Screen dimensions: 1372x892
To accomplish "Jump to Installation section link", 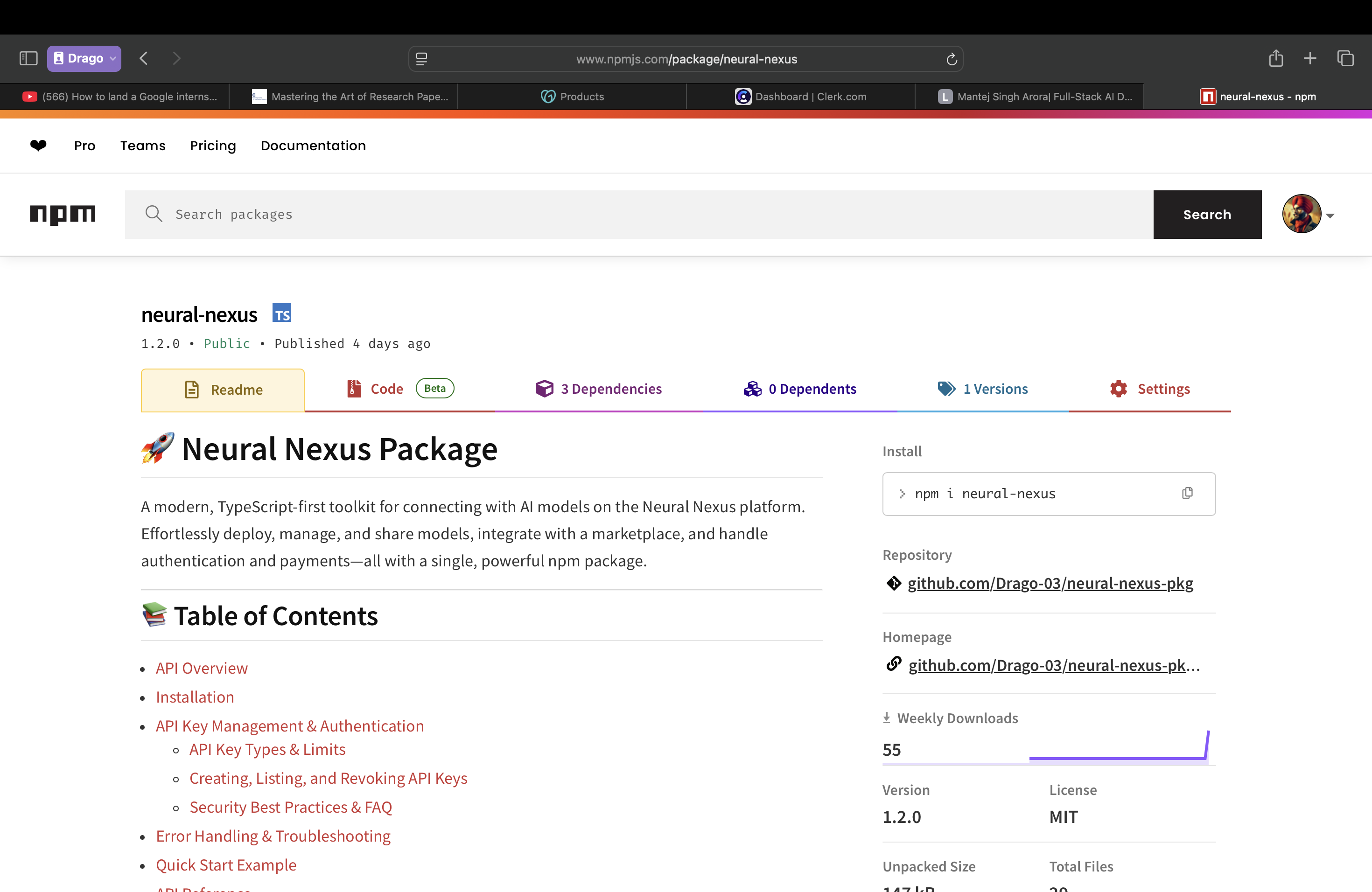I will click(195, 697).
